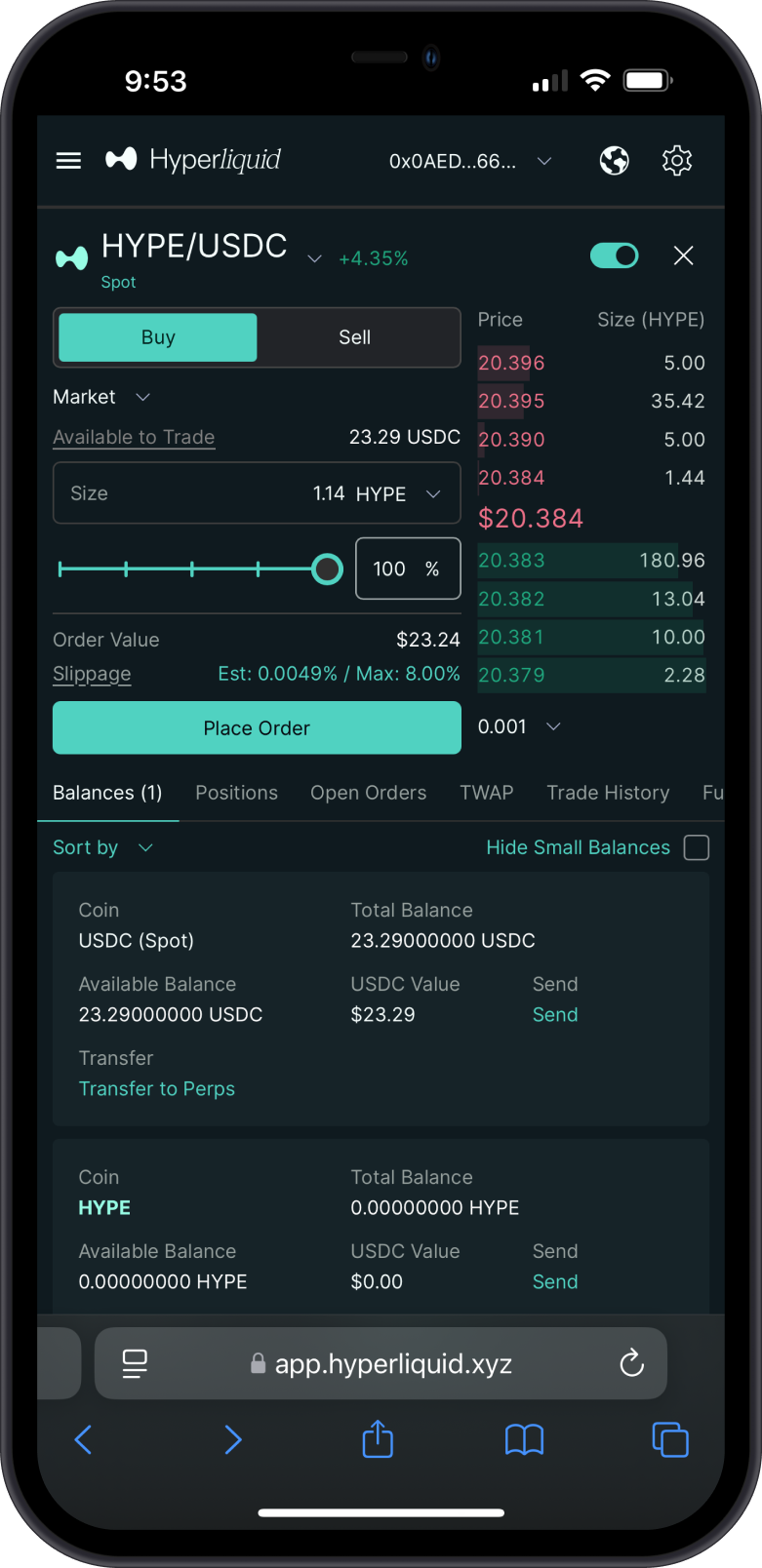The image size is (762, 1568).
Task: Click Available to Trade label
Action: click(134, 437)
